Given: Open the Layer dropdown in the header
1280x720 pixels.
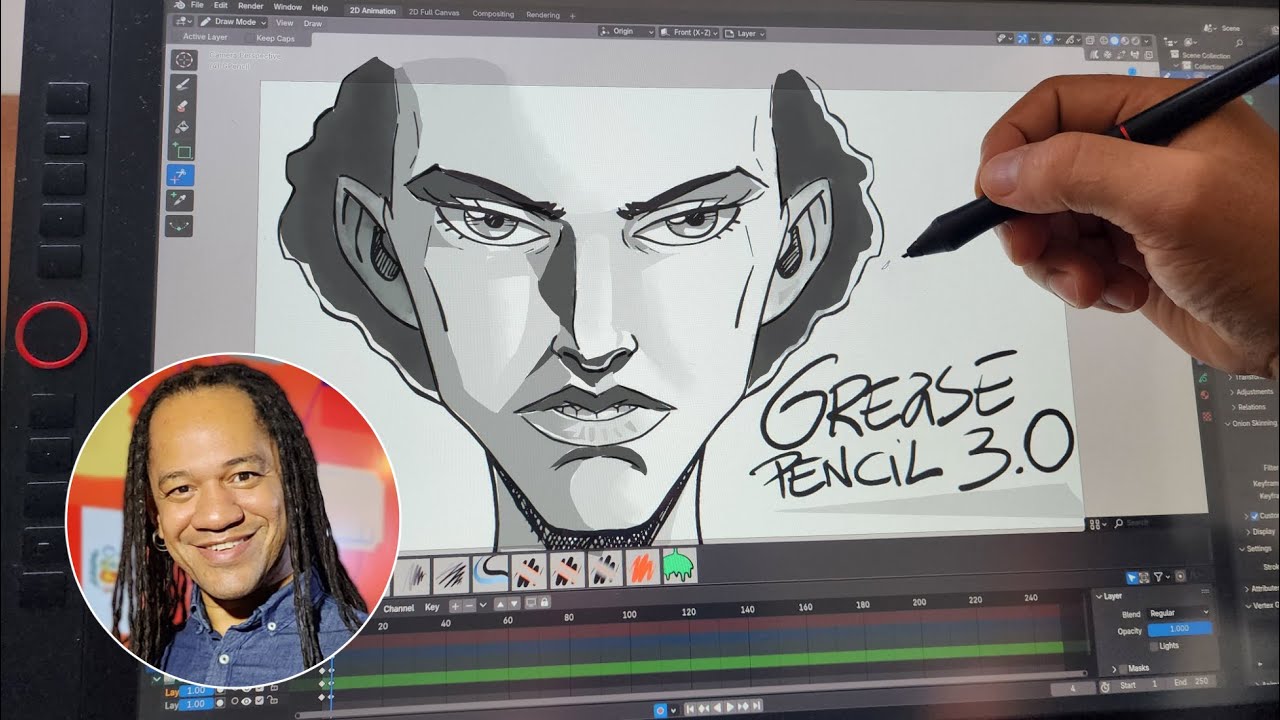Looking at the screenshot, I should coord(745,34).
